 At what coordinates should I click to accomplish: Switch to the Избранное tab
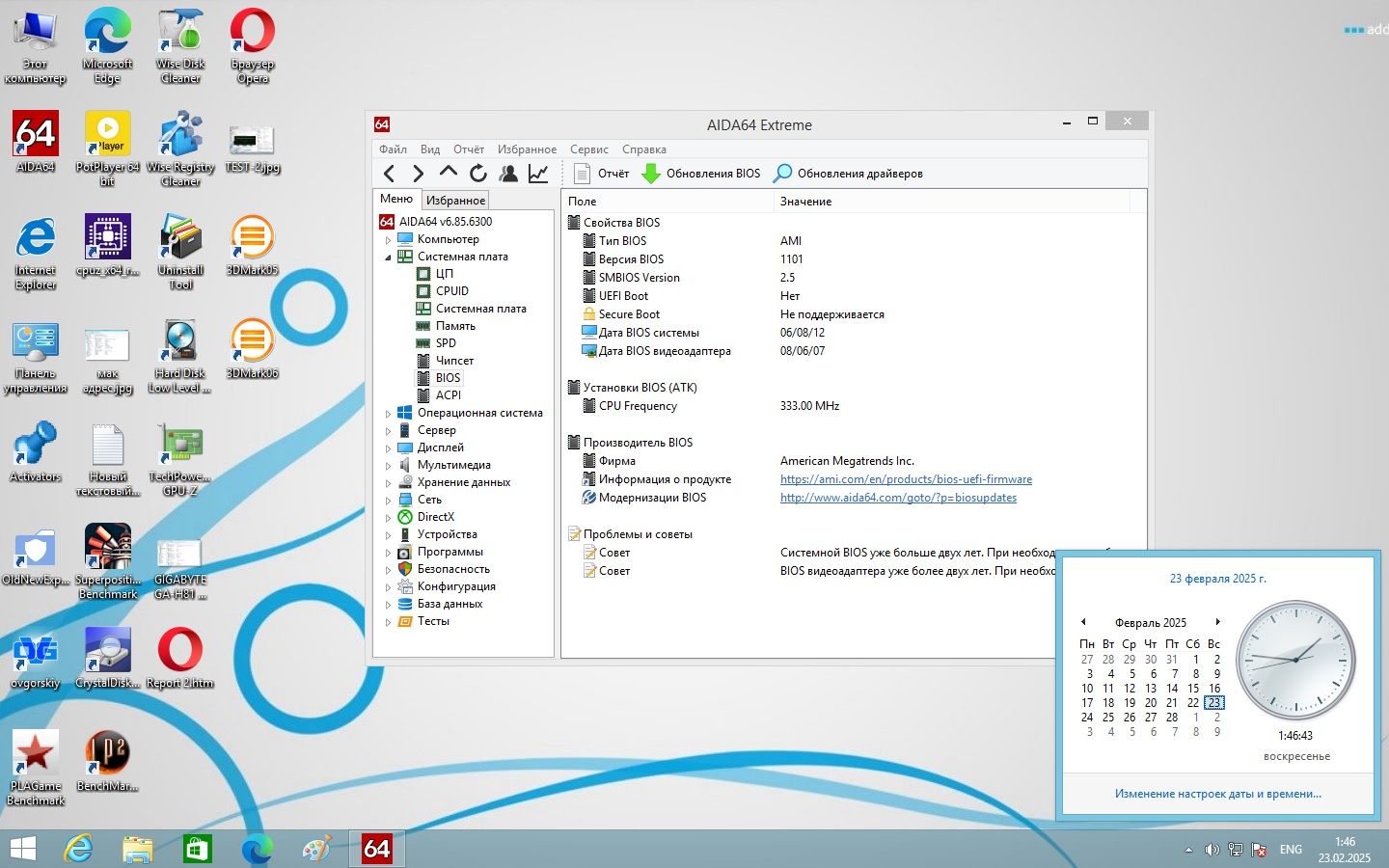(x=455, y=200)
